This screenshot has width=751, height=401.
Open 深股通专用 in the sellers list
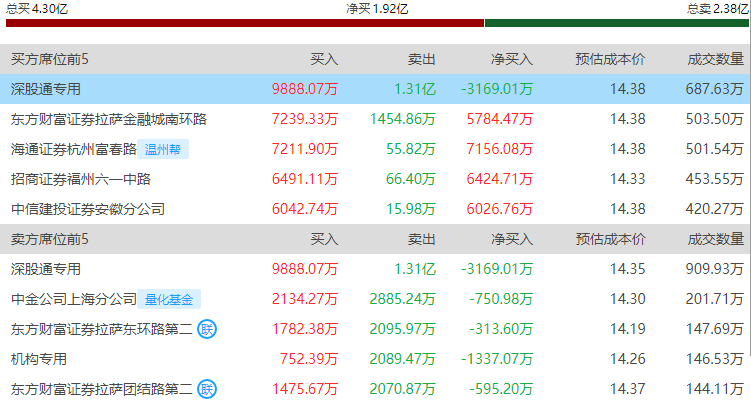click(x=46, y=269)
